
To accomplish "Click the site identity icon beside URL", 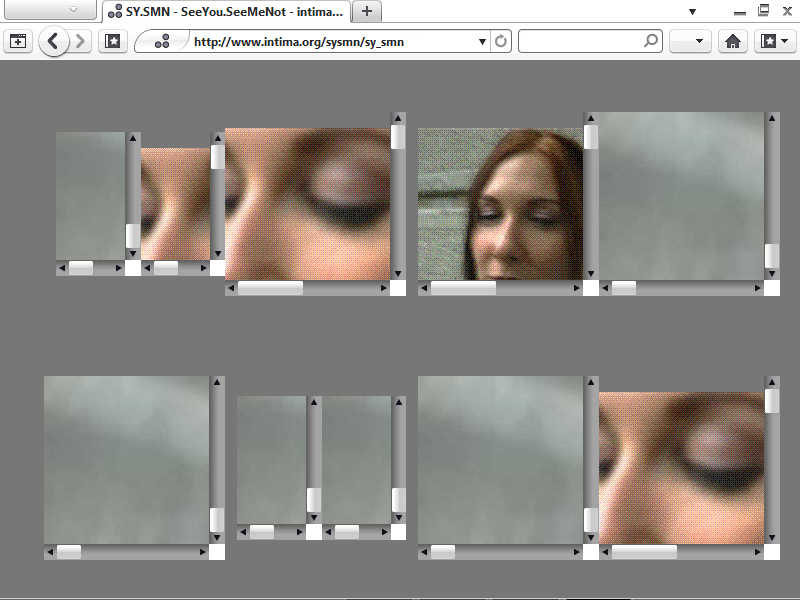I will coord(162,42).
